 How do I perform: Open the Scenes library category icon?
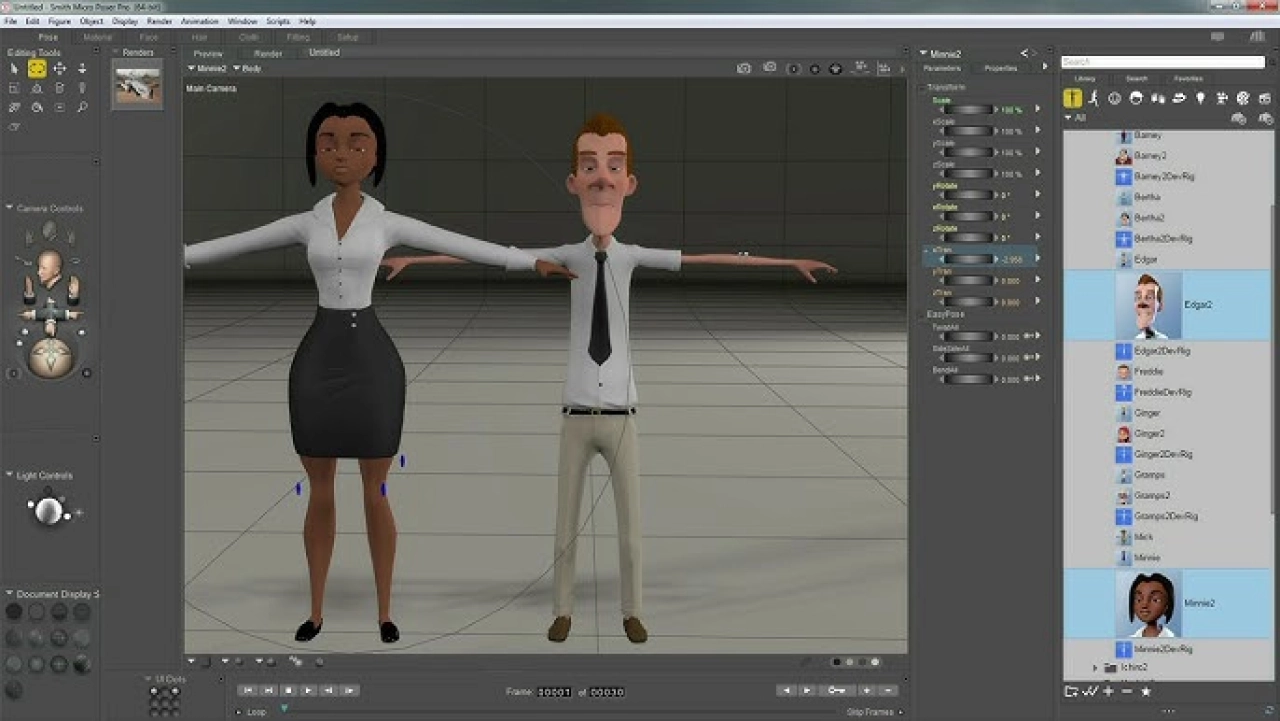1264,98
